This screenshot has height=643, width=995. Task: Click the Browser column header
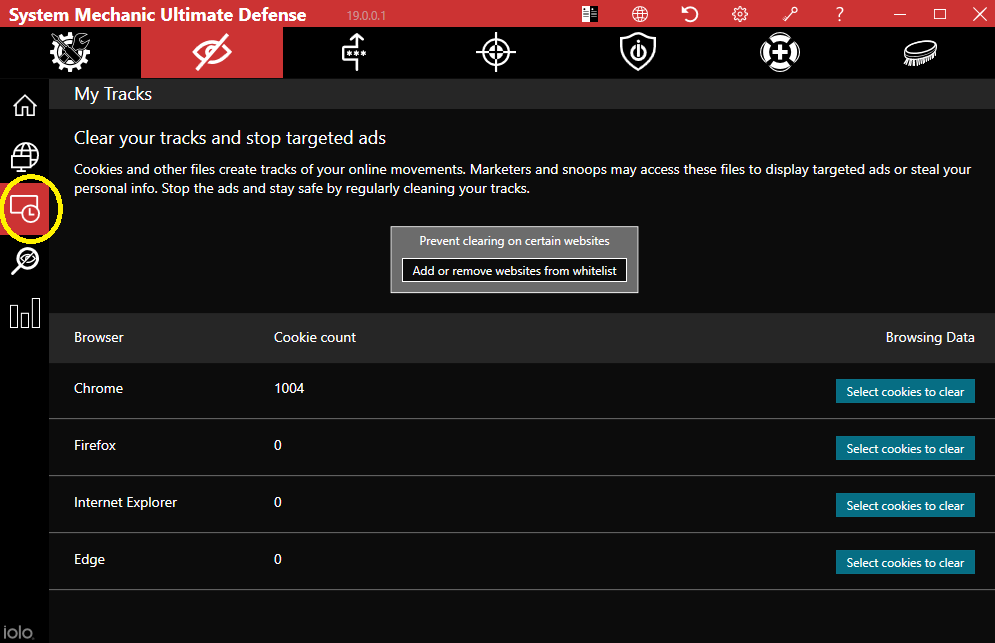coord(98,337)
